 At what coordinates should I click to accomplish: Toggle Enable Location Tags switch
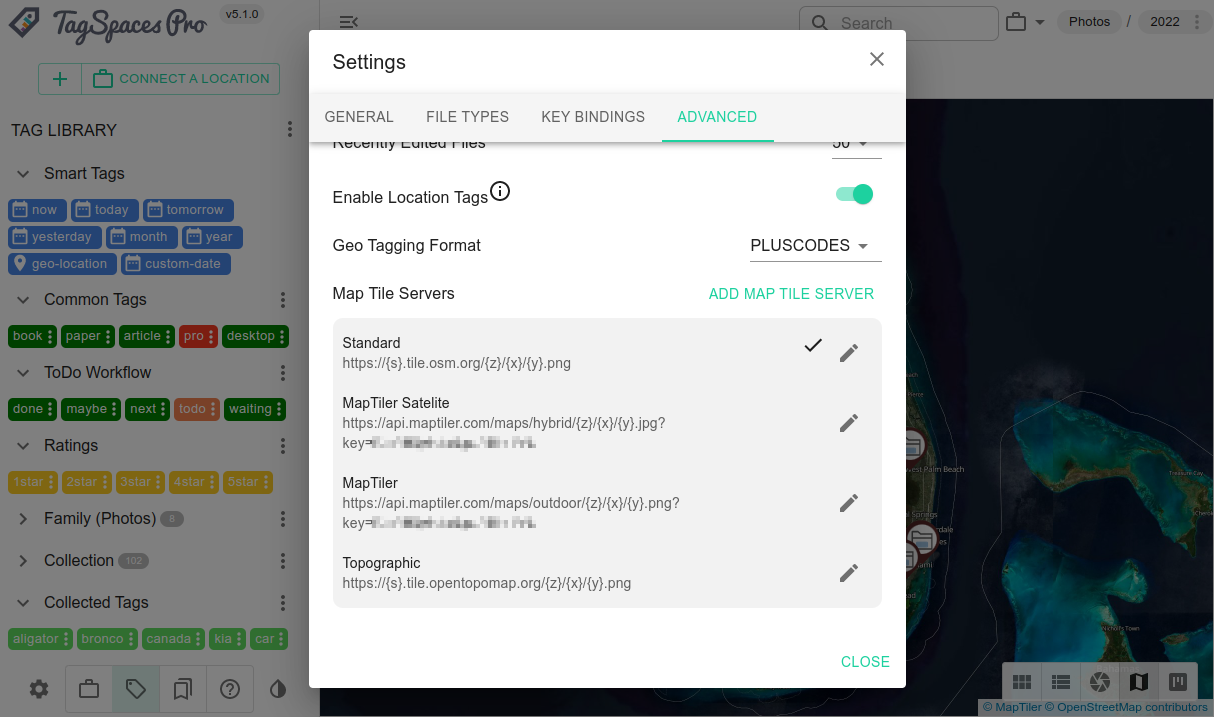point(855,194)
